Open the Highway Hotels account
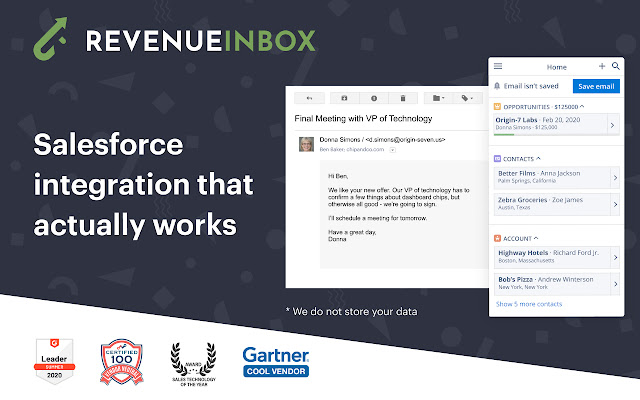 point(552,257)
